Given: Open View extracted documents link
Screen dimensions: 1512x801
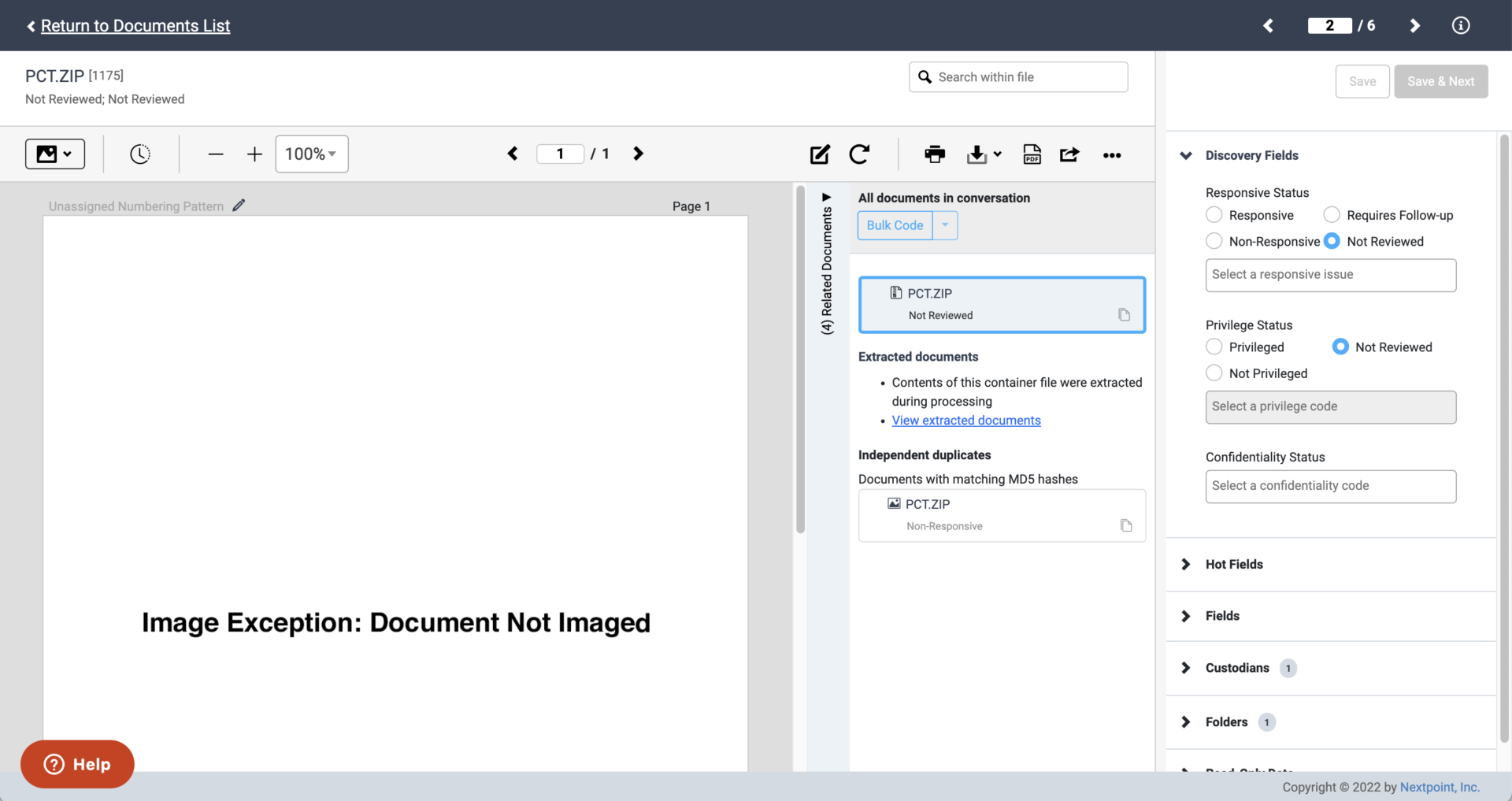Looking at the screenshot, I should tap(966, 420).
